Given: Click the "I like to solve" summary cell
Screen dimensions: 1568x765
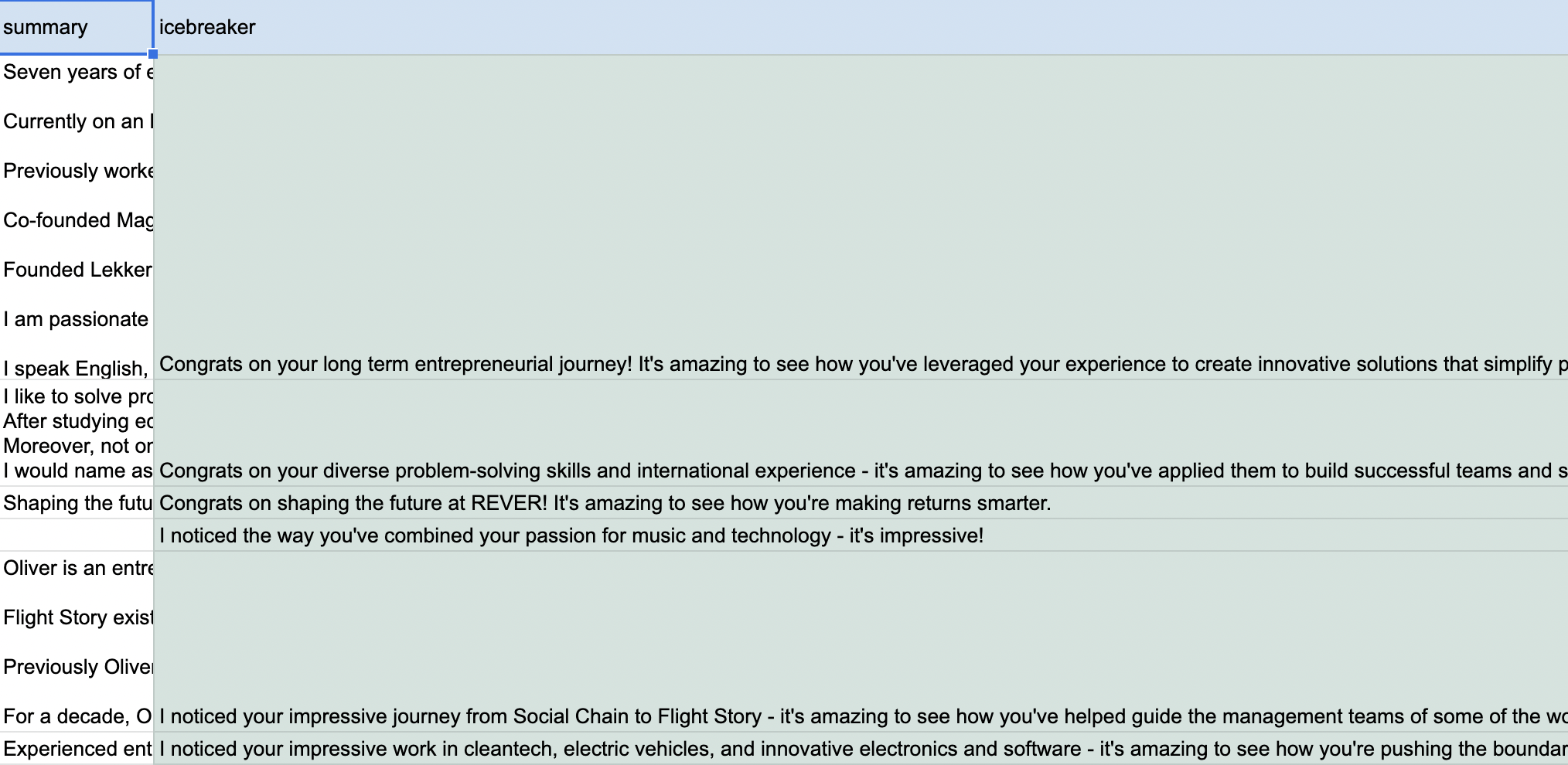Looking at the screenshot, I should [x=77, y=397].
